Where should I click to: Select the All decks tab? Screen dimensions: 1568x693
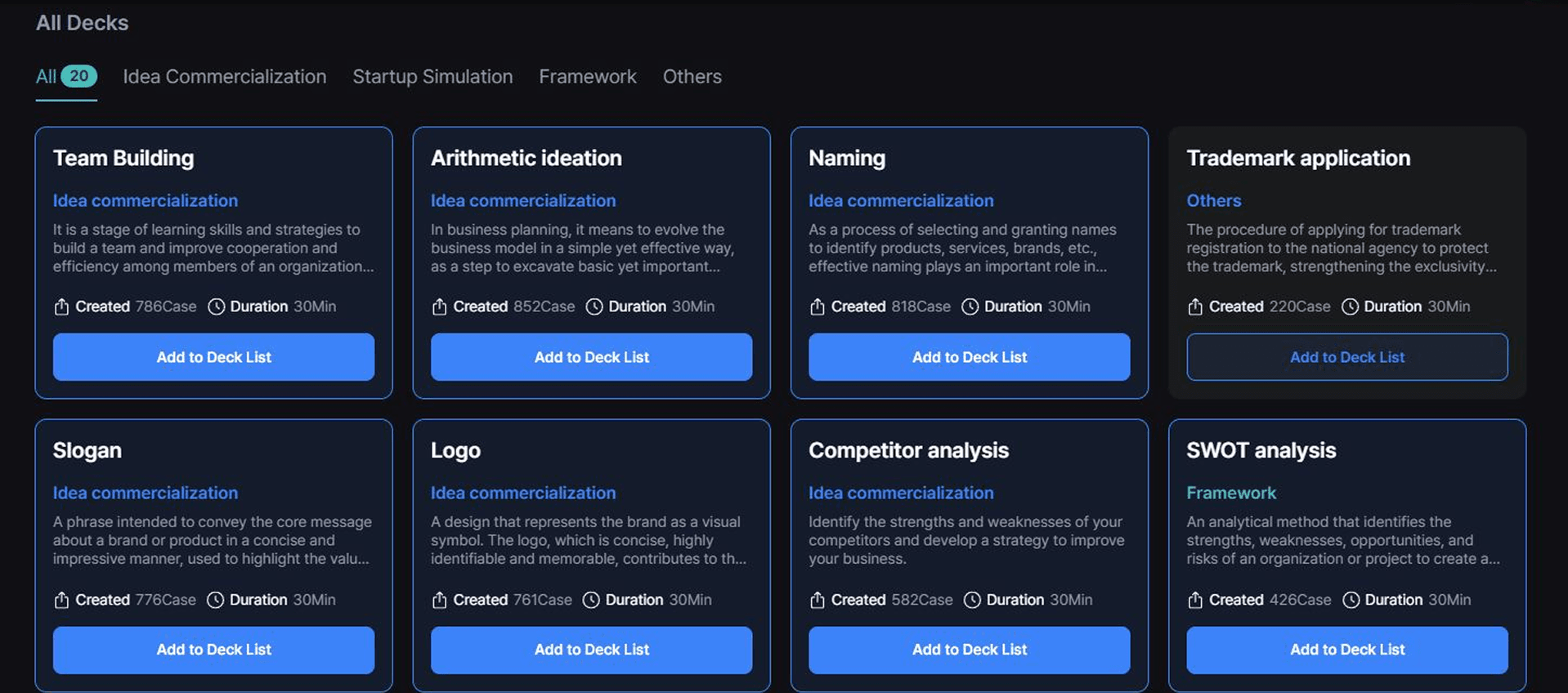pyautogui.click(x=65, y=77)
